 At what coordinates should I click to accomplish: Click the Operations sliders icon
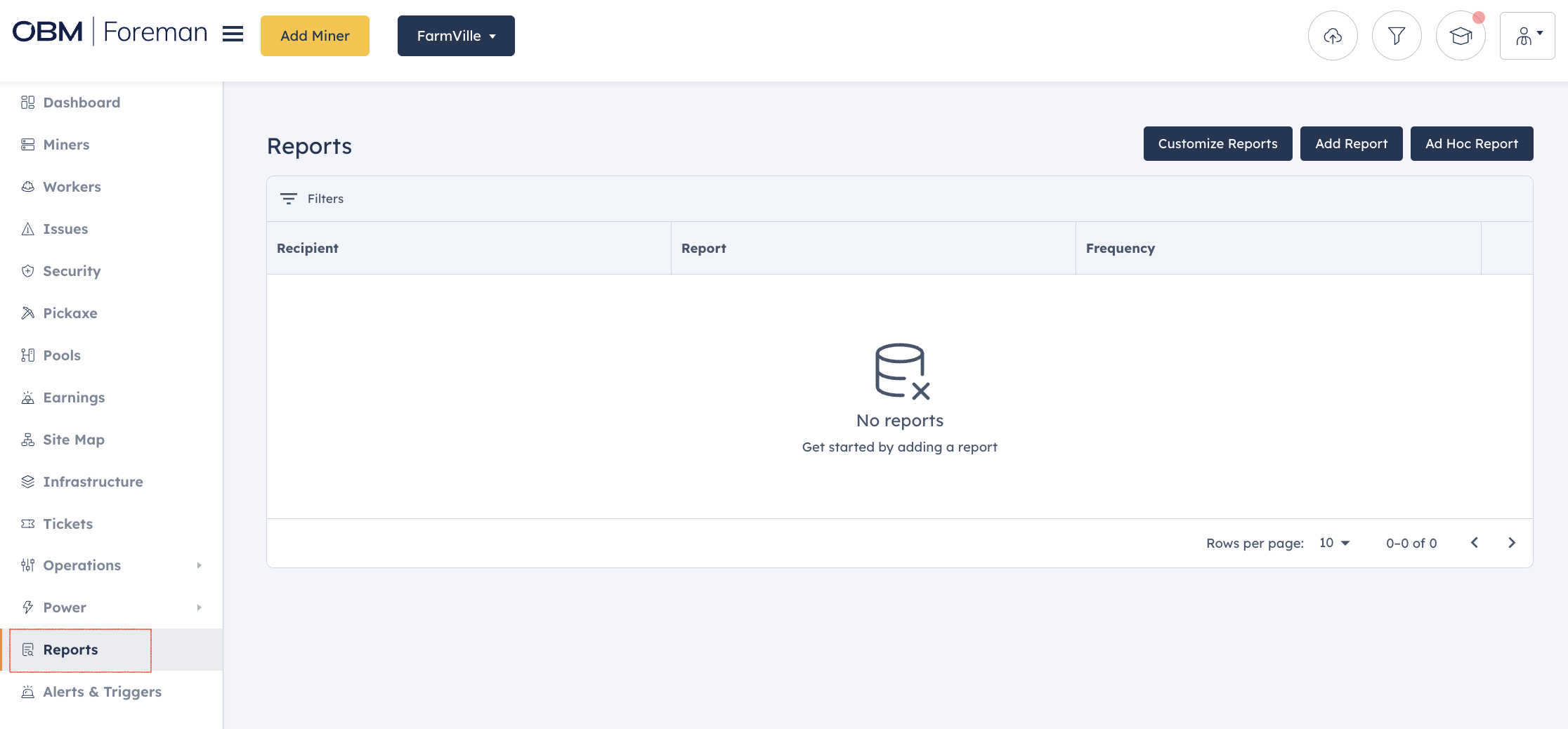pyautogui.click(x=28, y=565)
